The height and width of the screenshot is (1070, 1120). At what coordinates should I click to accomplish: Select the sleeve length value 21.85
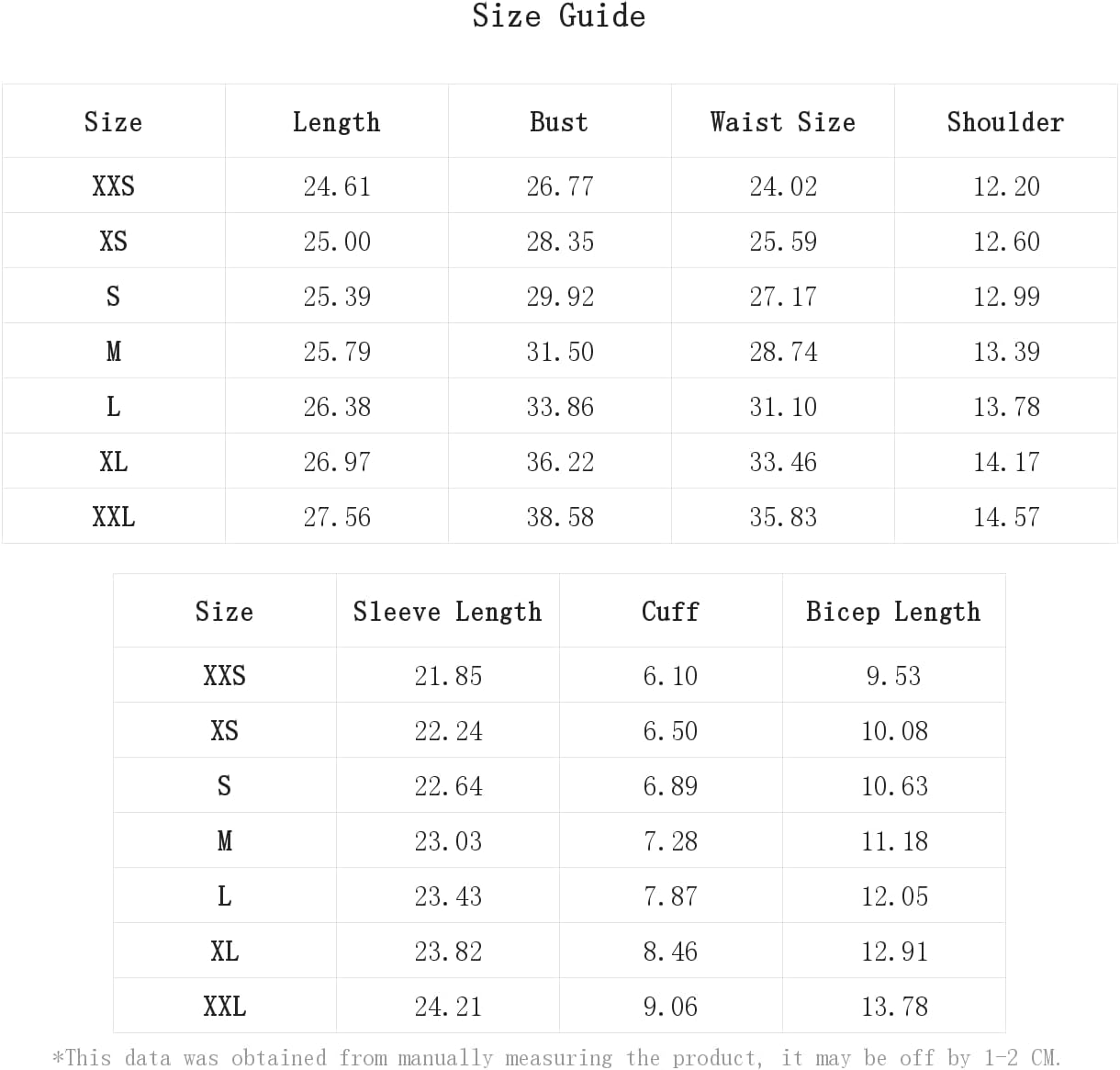click(x=448, y=676)
